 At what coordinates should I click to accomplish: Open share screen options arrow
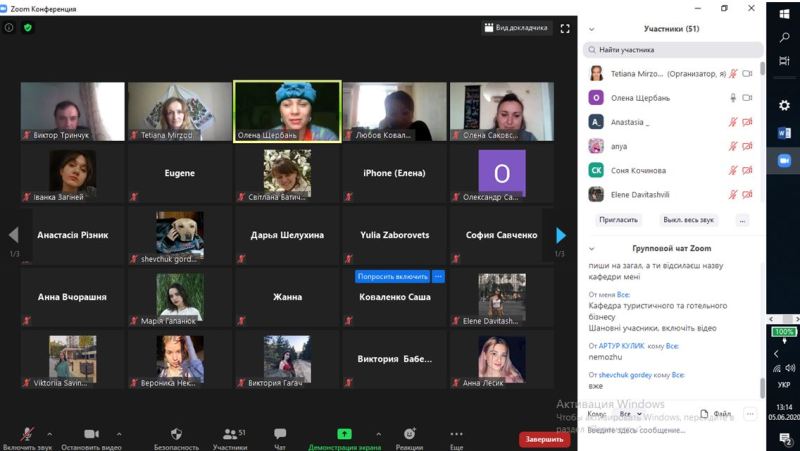(379, 434)
